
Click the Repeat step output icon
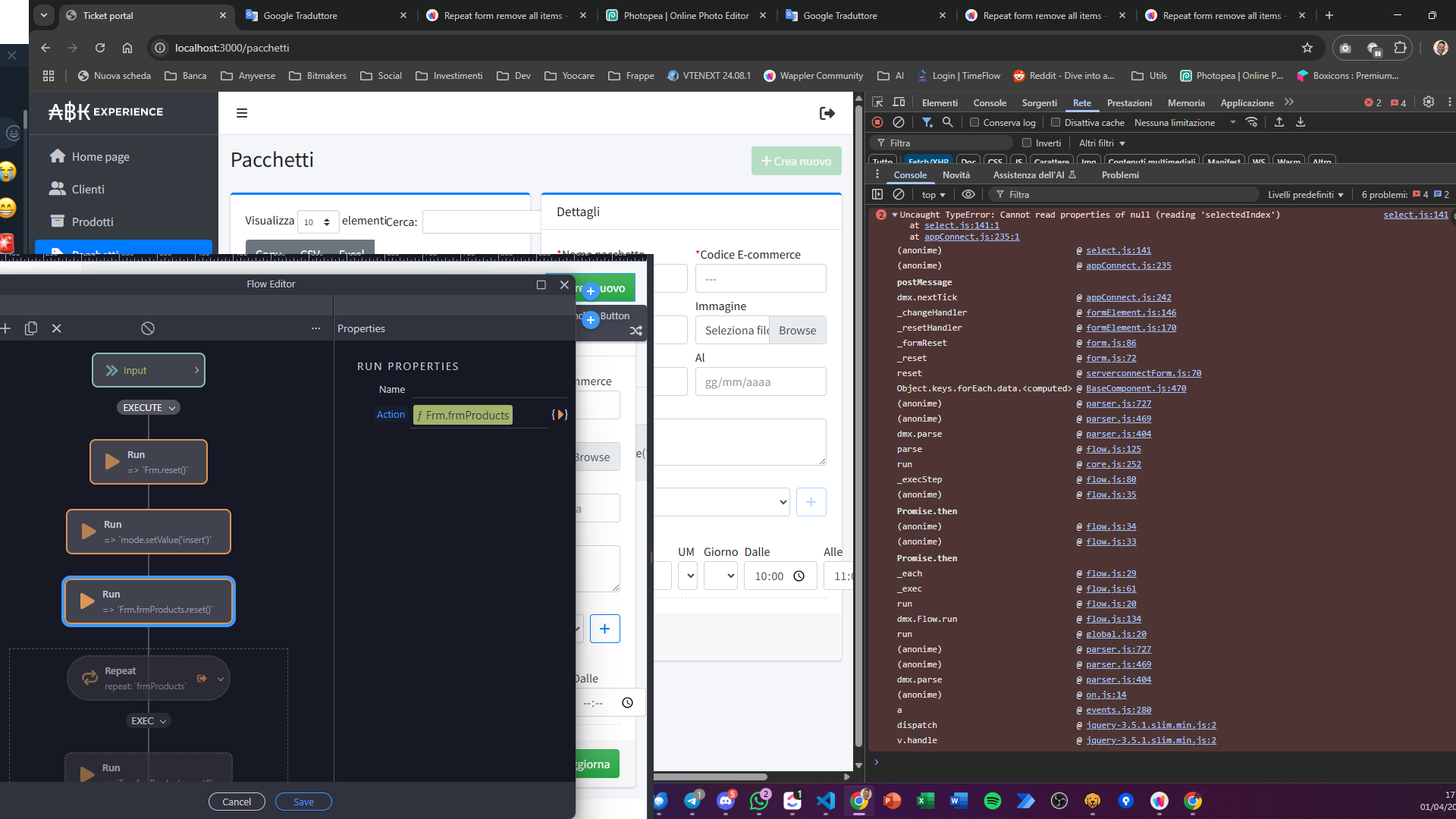[x=202, y=679]
